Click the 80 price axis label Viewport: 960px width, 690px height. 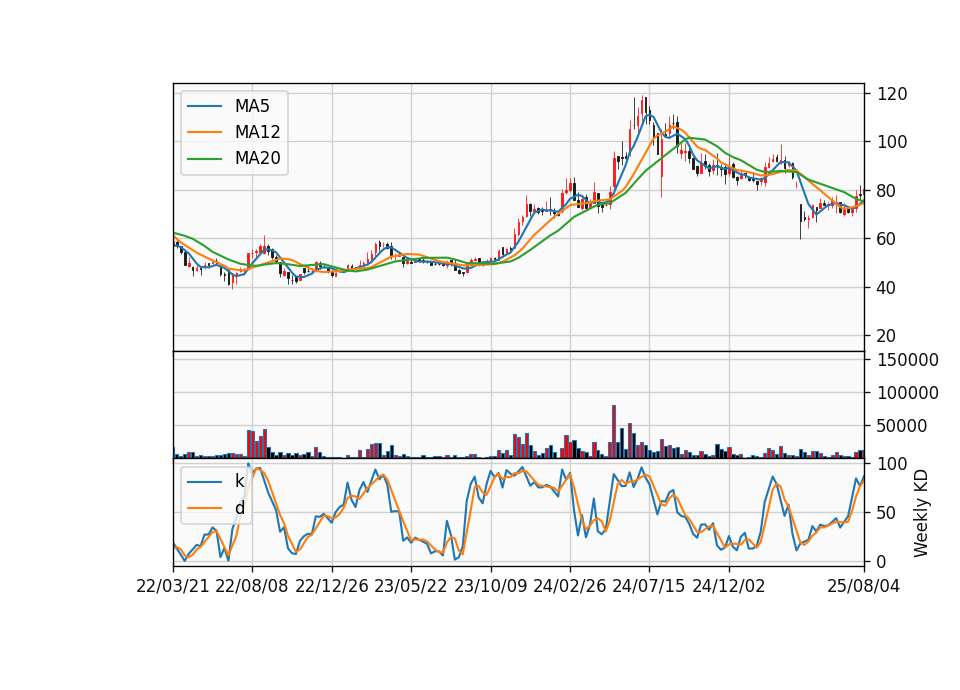887,191
